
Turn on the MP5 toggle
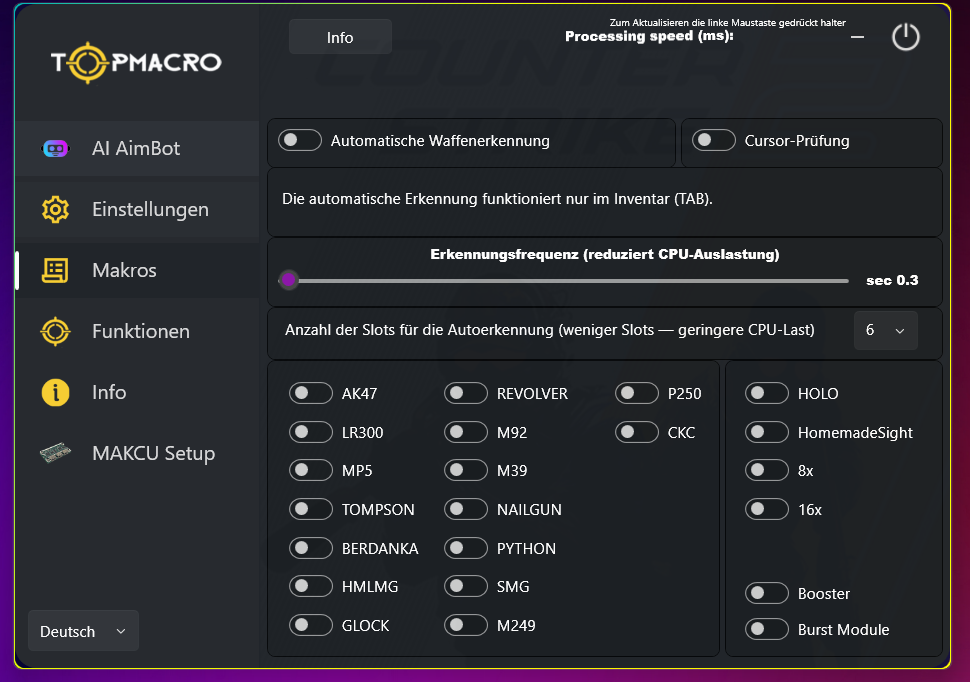pos(311,470)
